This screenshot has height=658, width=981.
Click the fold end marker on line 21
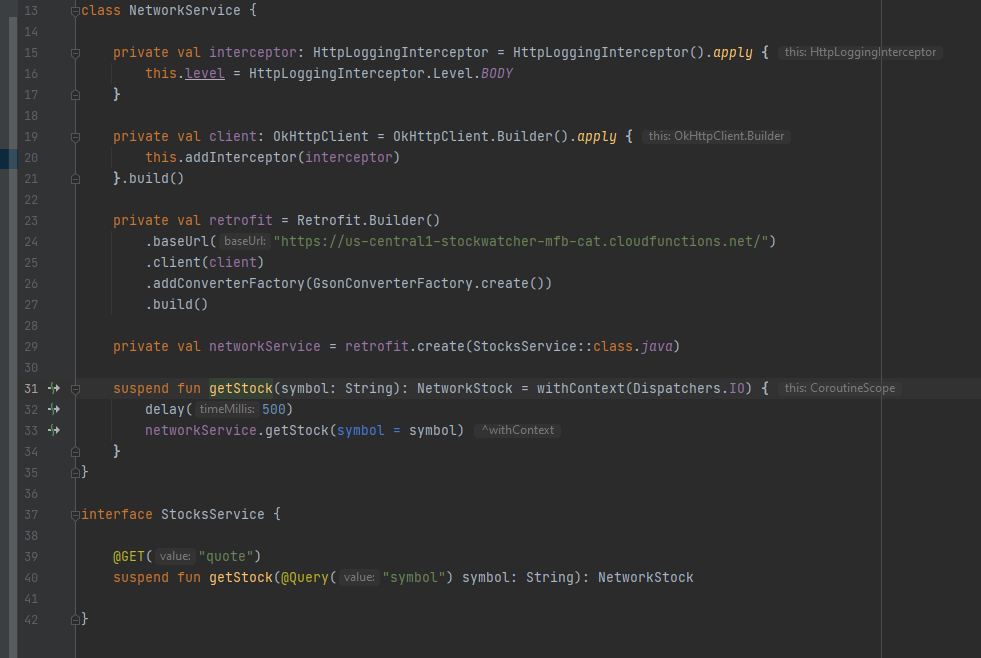(x=76, y=179)
